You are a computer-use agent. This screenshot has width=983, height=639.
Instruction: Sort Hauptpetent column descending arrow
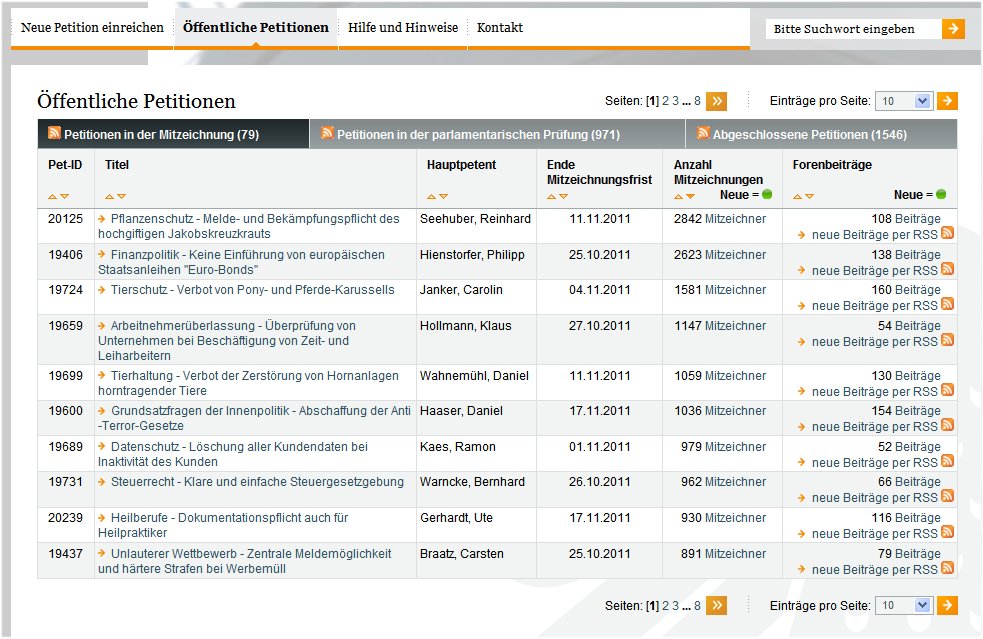pos(443,197)
